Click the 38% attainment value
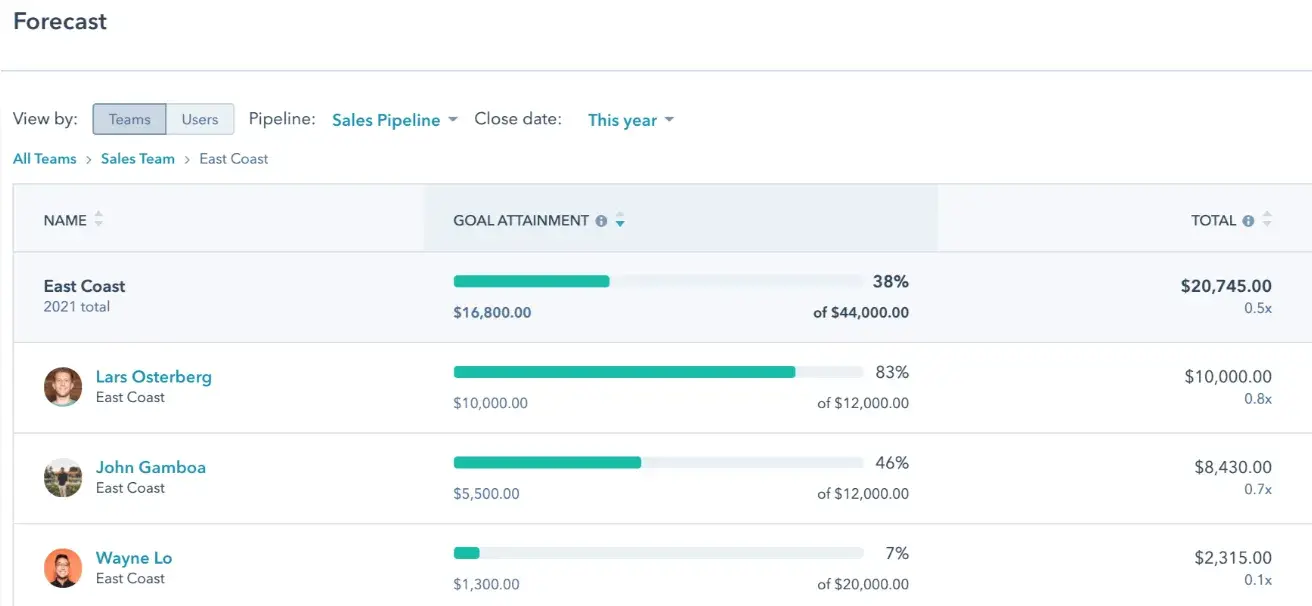This screenshot has width=1312, height=606. click(x=892, y=282)
